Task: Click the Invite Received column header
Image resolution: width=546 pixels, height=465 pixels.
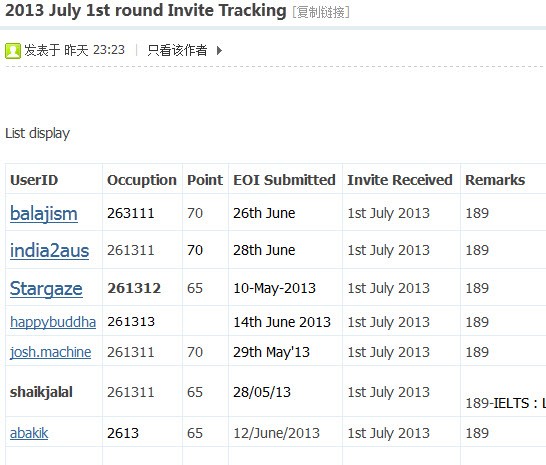Action: [x=400, y=180]
